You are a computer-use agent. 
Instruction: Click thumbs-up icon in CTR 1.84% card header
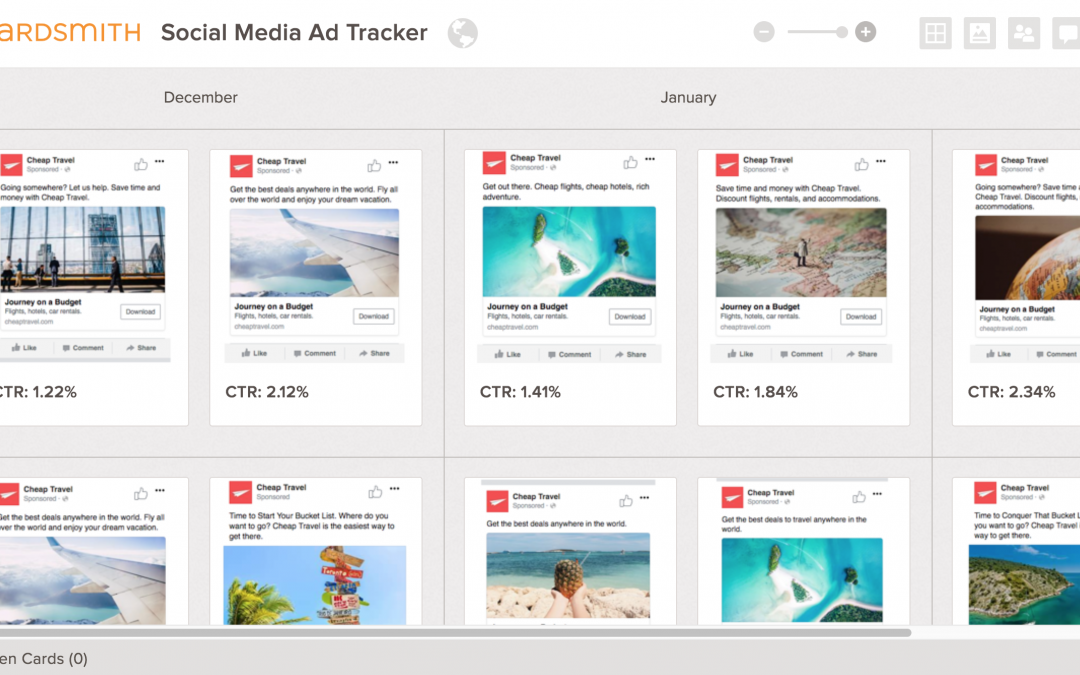pos(861,164)
